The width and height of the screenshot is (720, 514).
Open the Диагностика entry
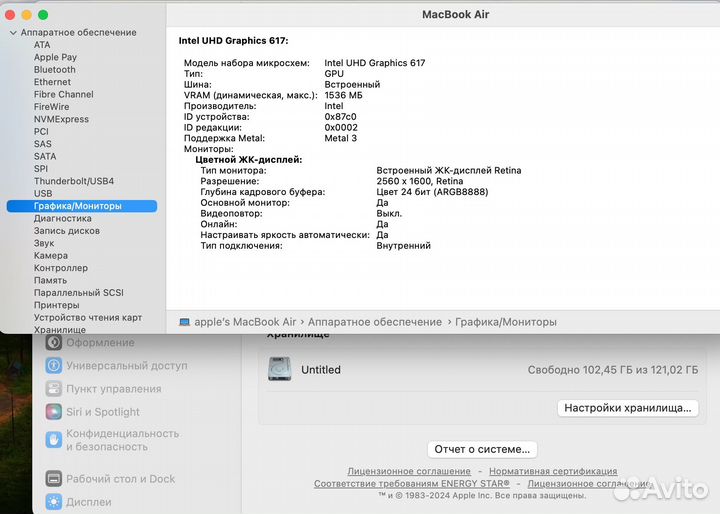pyautogui.click(x=62, y=219)
